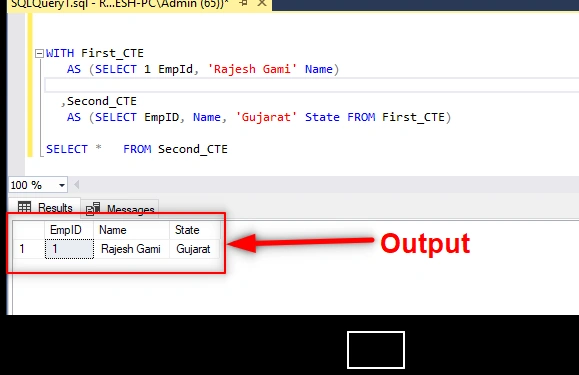Select the Gujarat result cell

[x=195, y=249]
